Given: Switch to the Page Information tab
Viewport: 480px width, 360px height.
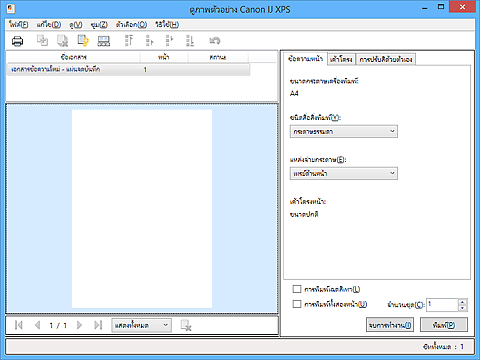Looking at the screenshot, I should coord(305,59).
